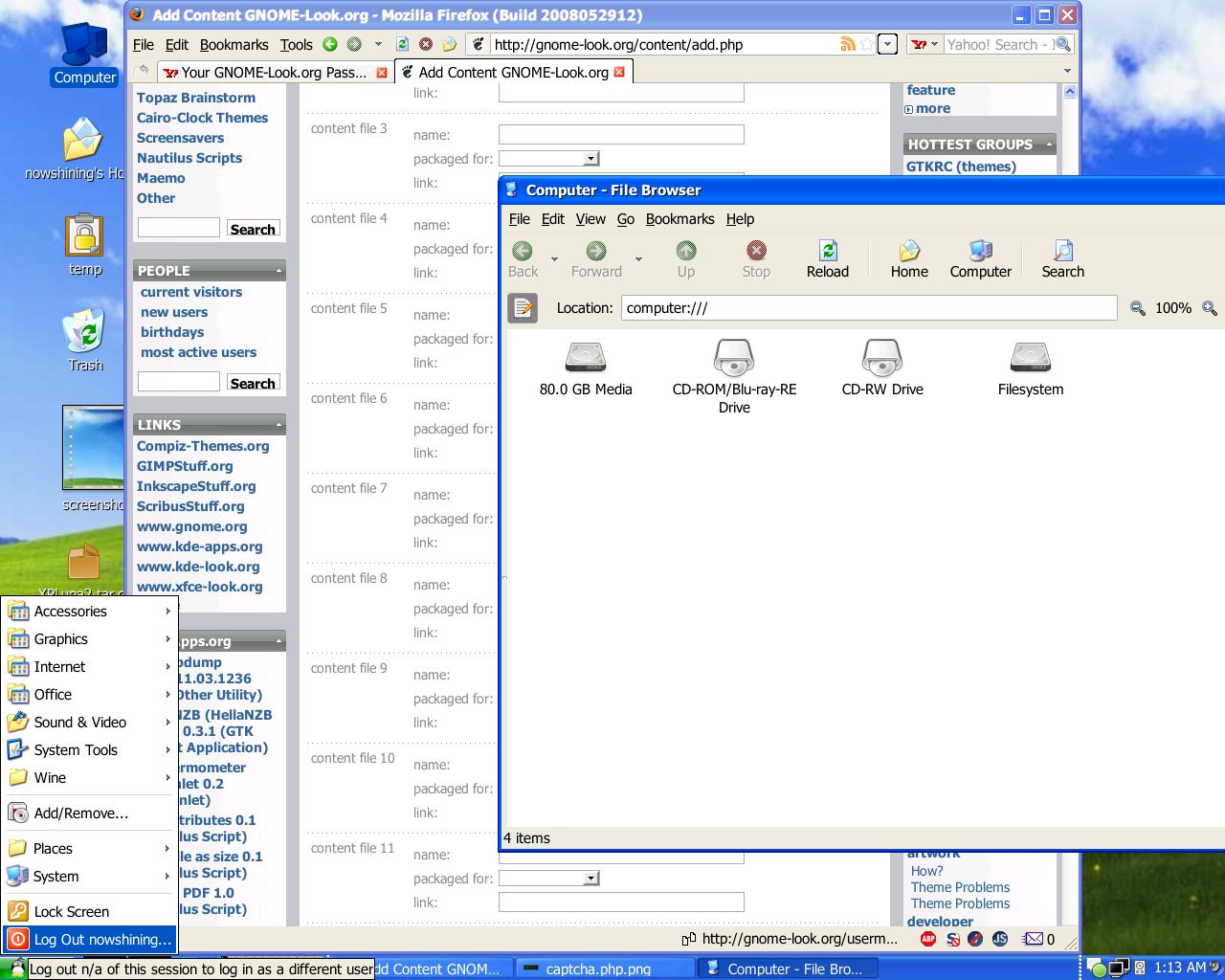The width and height of the screenshot is (1225, 980).
Task: Select the Trash desktop icon
Action: pyautogui.click(x=85, y=340)
